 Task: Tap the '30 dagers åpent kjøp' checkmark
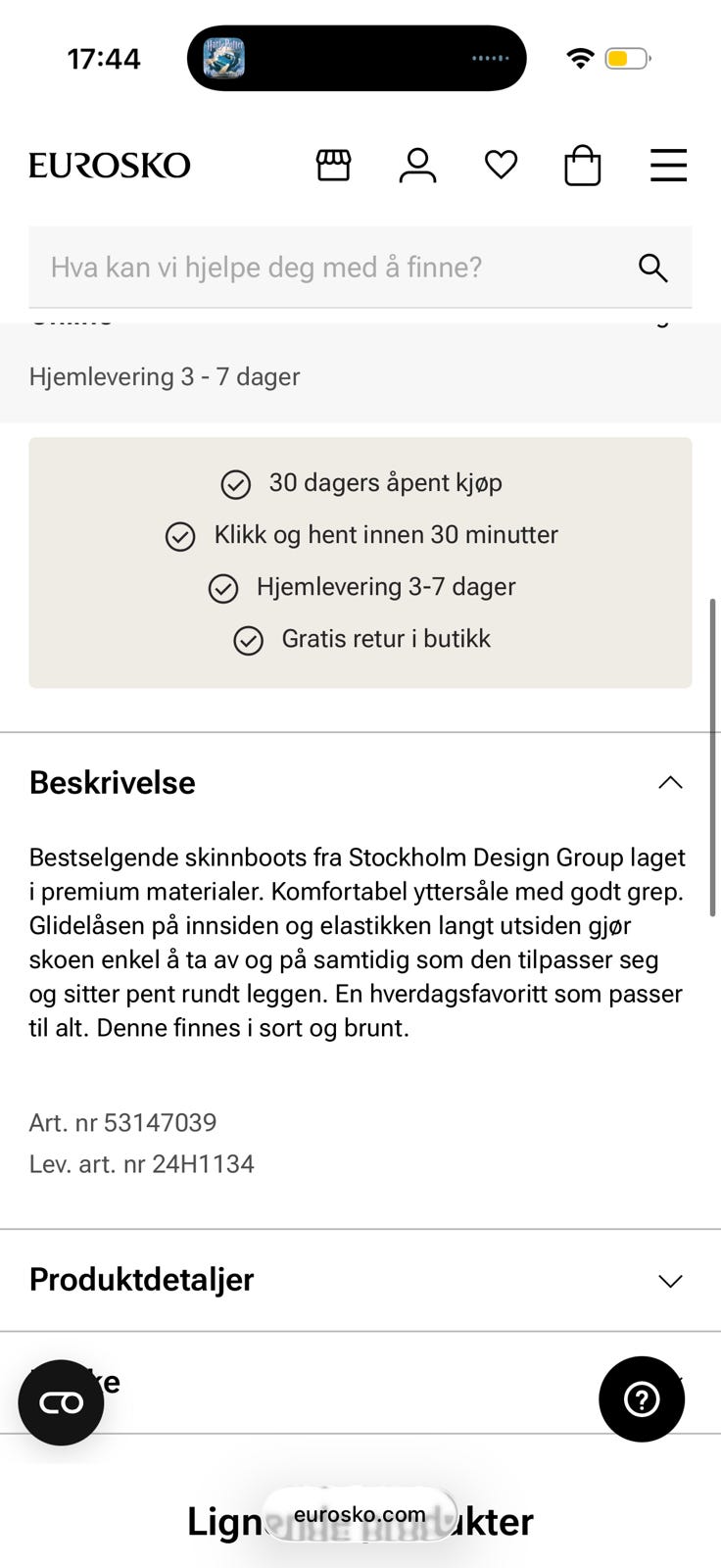point(235,483)
